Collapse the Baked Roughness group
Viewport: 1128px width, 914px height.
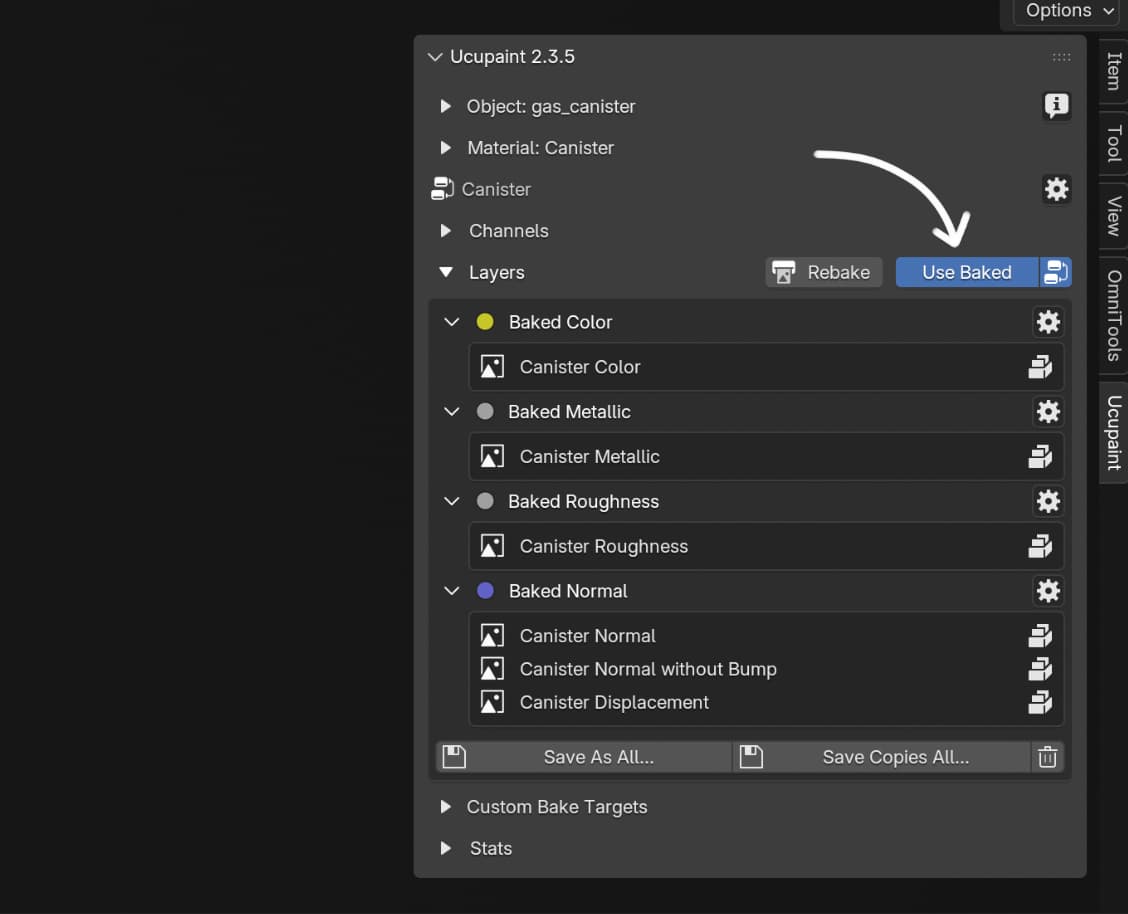(451, 501)
